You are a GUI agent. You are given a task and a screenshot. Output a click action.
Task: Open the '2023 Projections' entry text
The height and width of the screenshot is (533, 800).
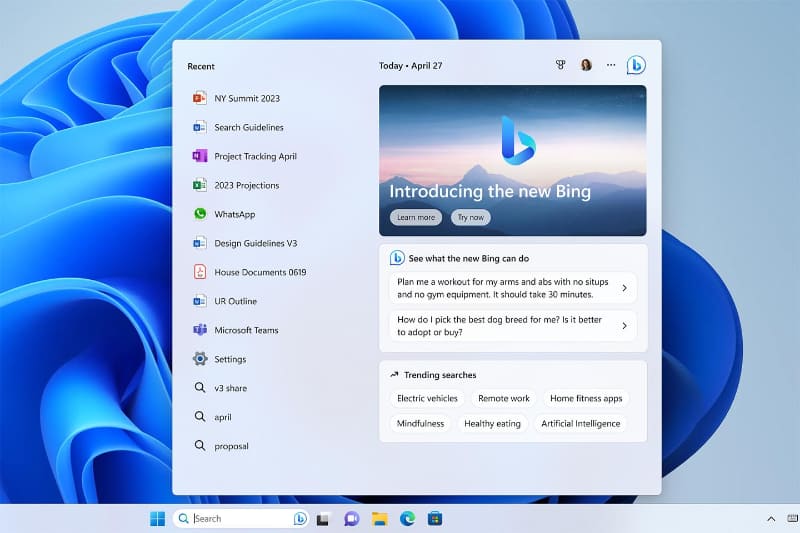tap(246, 186)
